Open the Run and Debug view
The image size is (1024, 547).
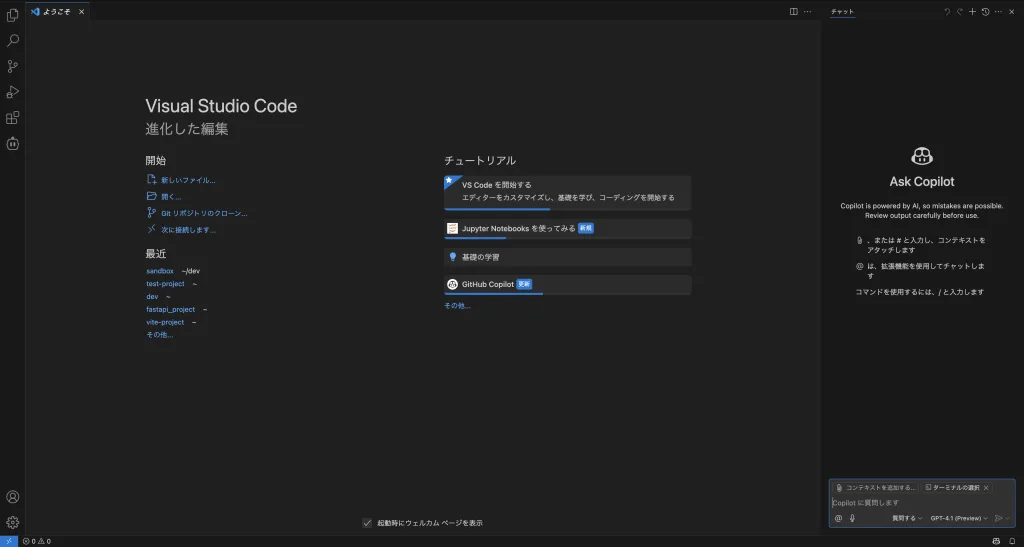pyautogui.click(x=12, y=92)
